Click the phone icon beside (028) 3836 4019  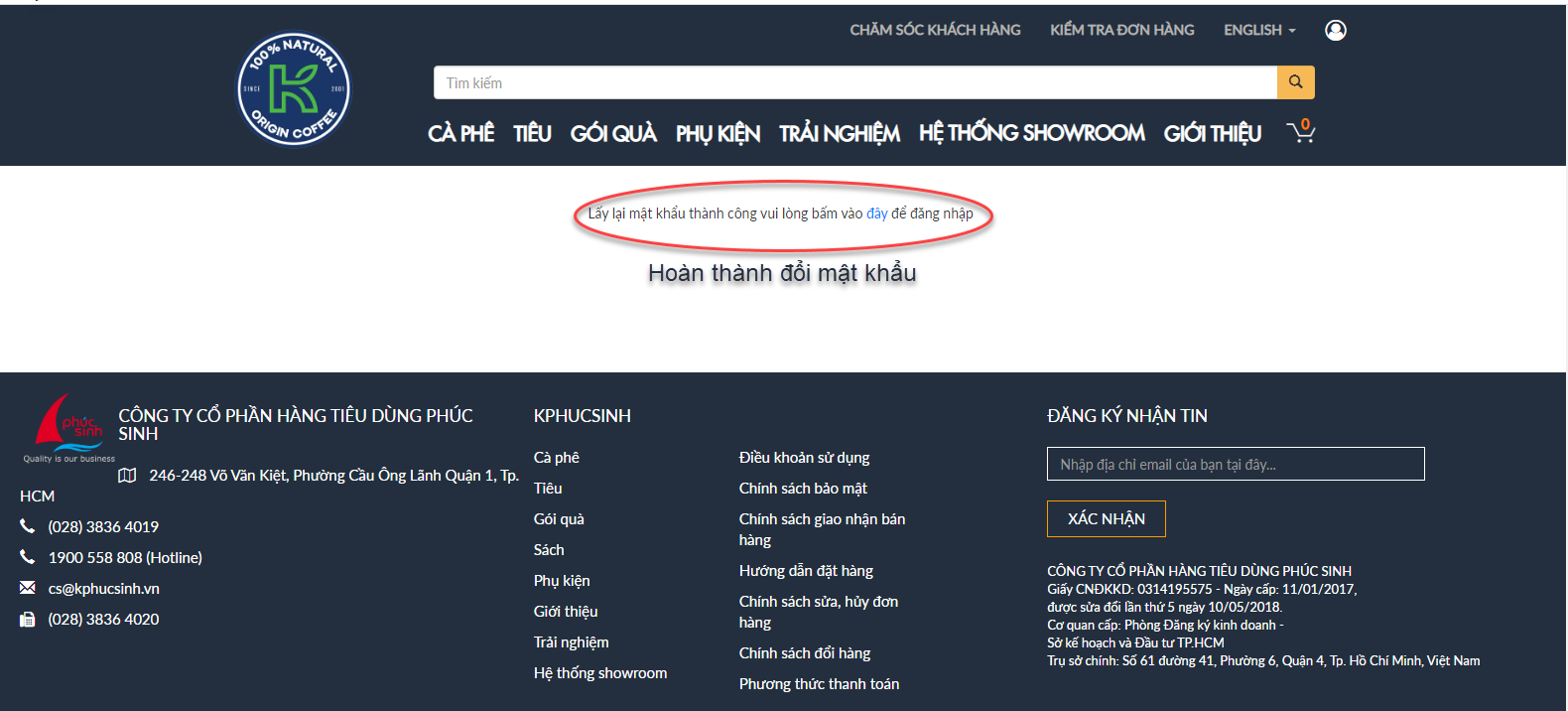click(28, 526)
